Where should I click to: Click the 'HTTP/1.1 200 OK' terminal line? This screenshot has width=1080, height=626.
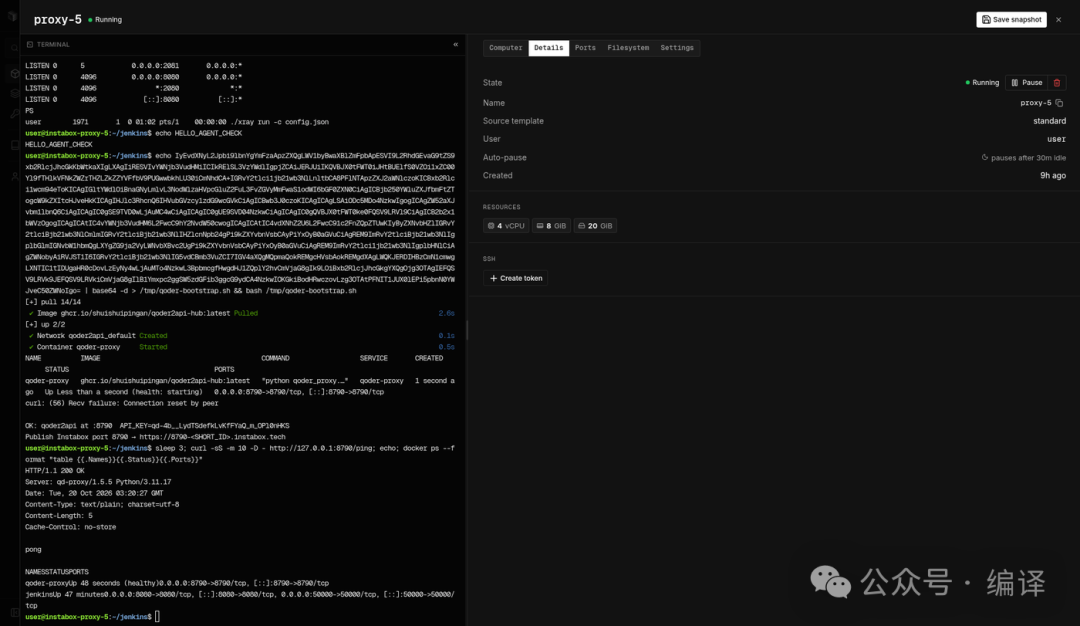tap(55, 471)
